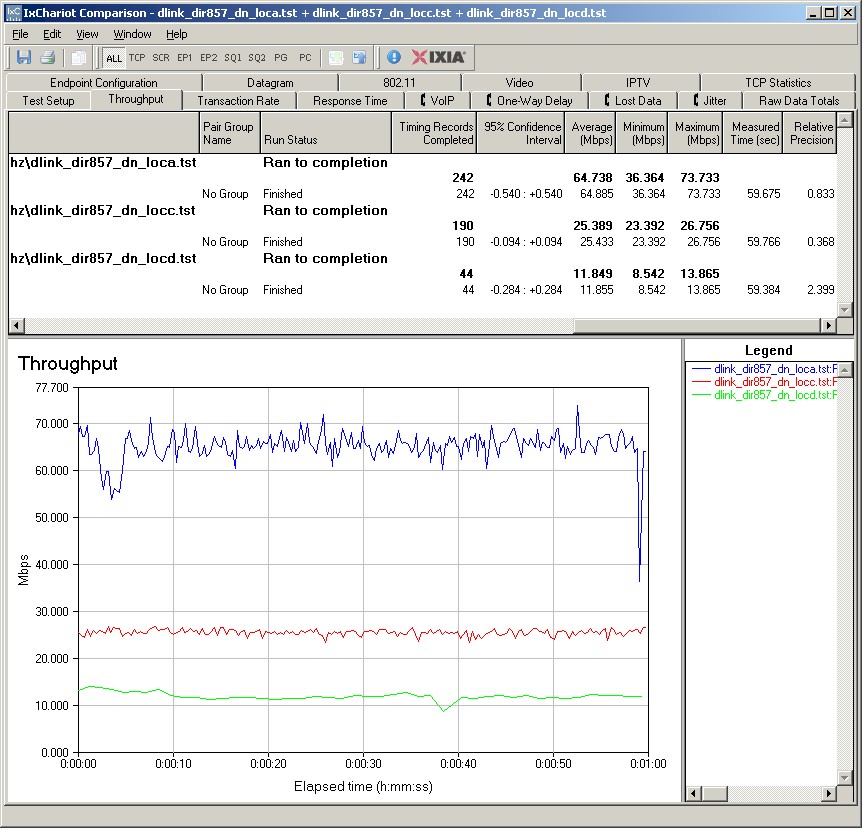Click the red dlink_dir857_dn_locc legend entry
862x828 pixels.
(x=764, y=382)
